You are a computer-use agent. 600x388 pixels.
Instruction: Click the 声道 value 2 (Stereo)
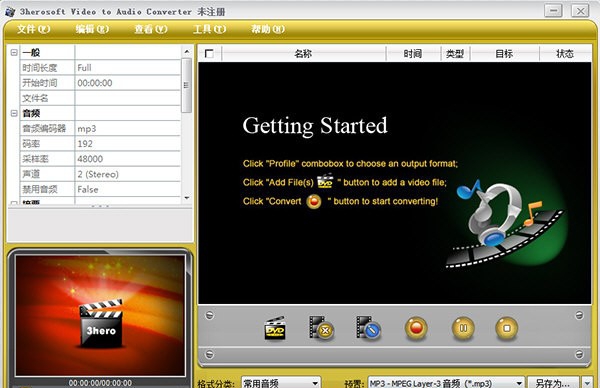[x=127, y=174]
